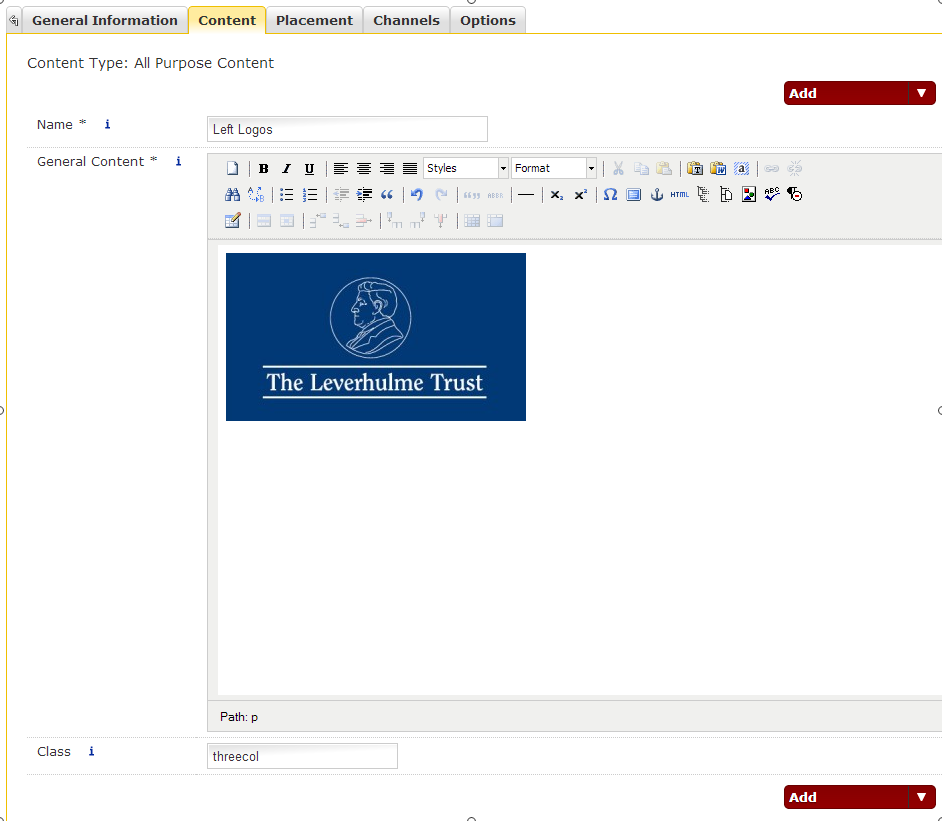Insert a special character with Omega icon
Viewport: 942px width, 821px height.
point(610,195)
